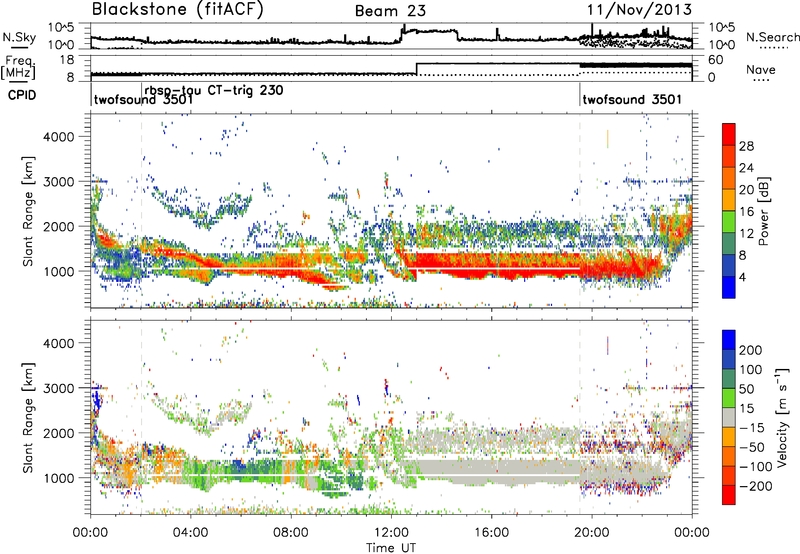This screenshot has width=800, height=554.
Task: Click the 'CPID' row label
Action: [x=22, y=95]
